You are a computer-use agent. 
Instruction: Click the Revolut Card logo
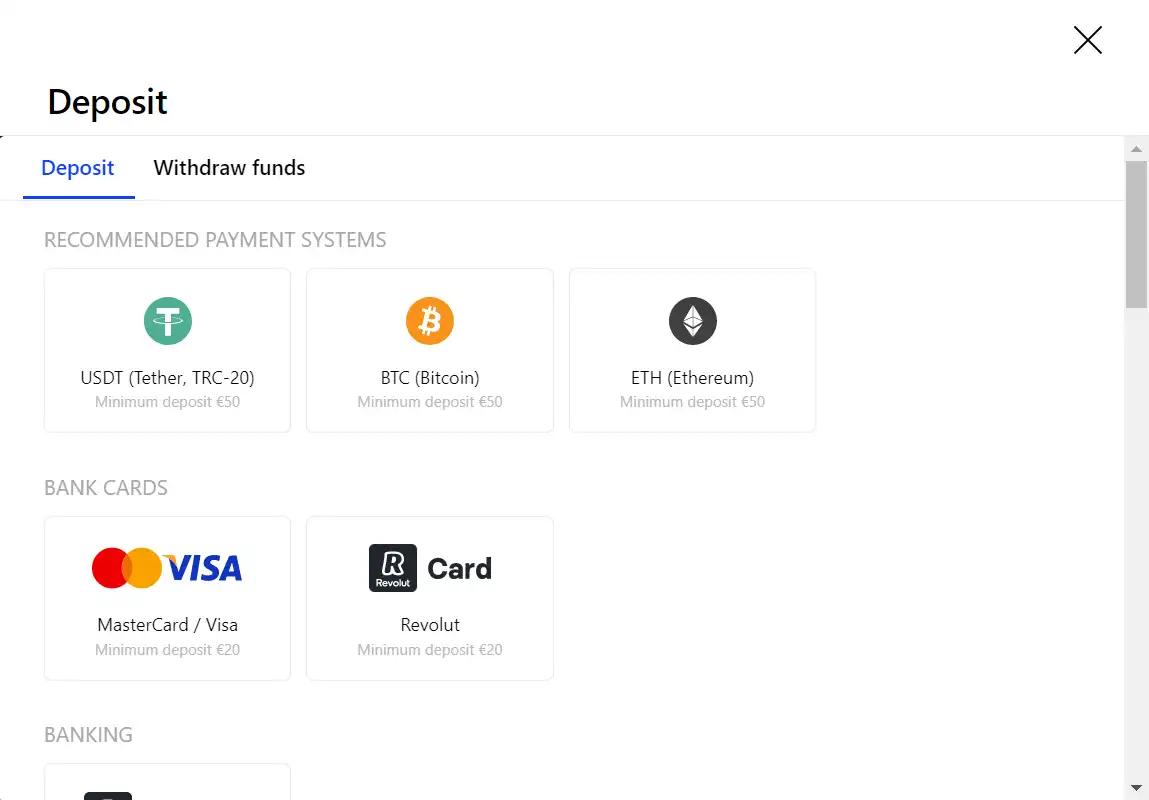(430, 568)
